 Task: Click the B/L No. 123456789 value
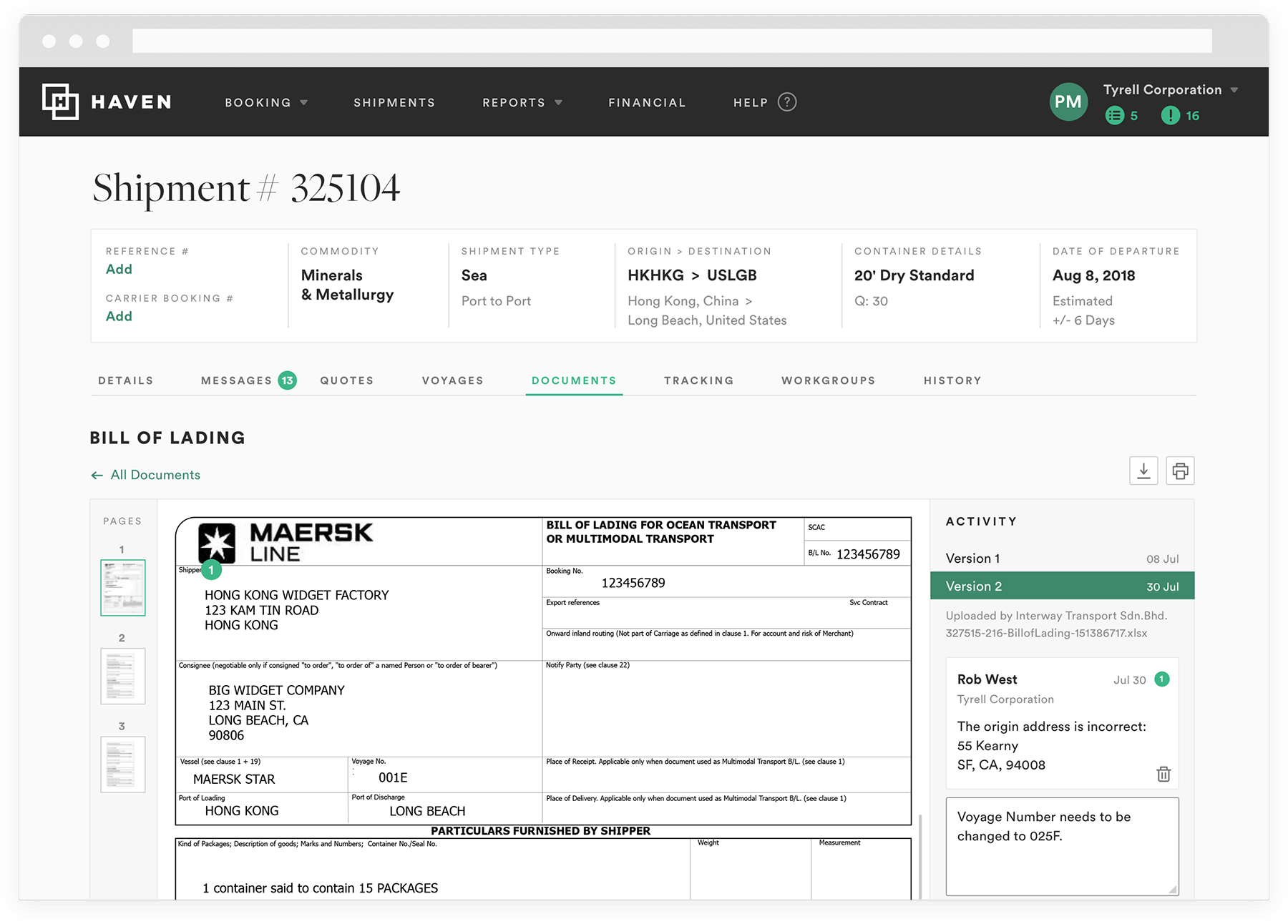[x=868, y=554]
